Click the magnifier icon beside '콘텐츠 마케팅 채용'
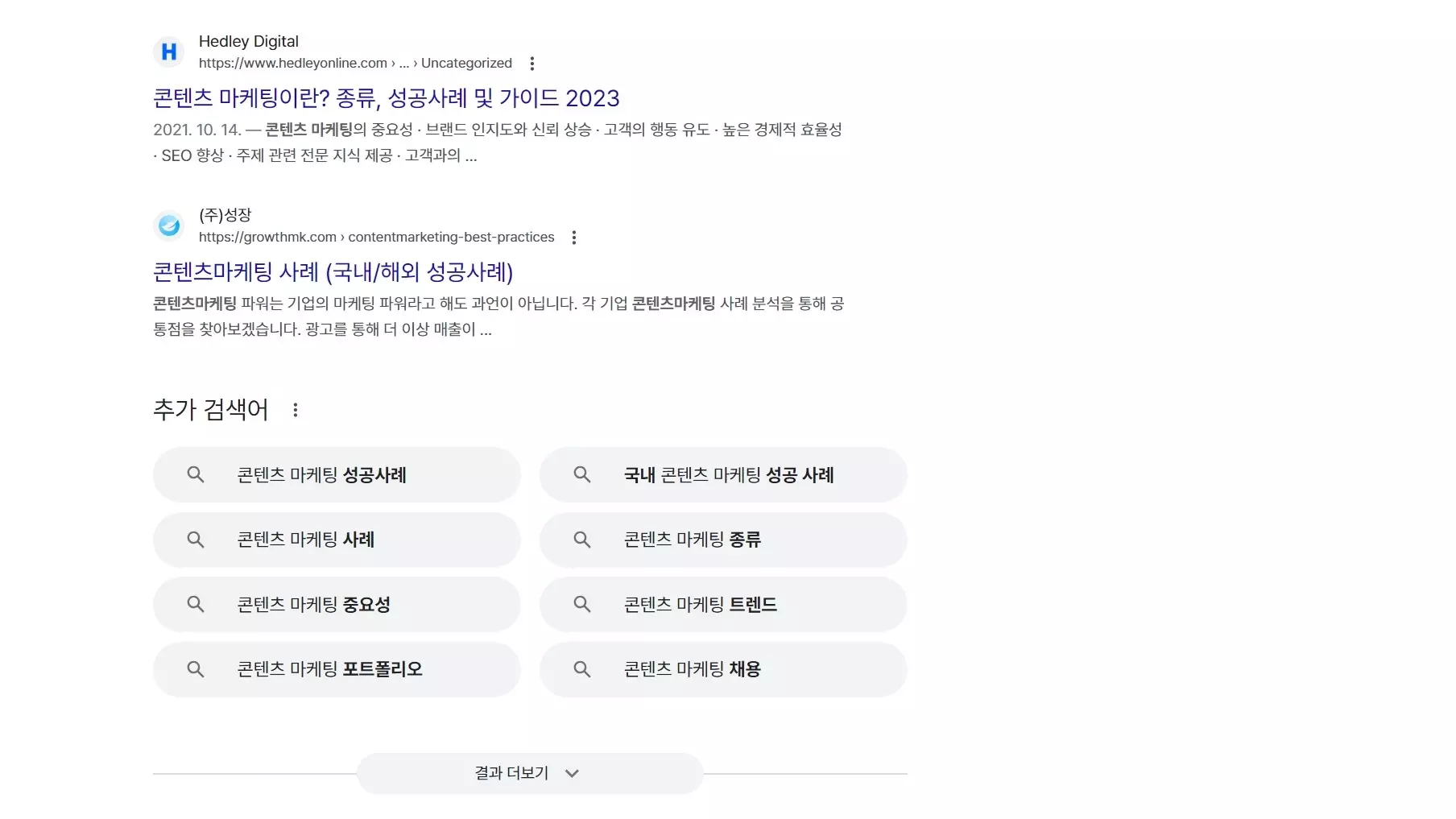This screenshot has height=819, width=1456. (581, 669)
